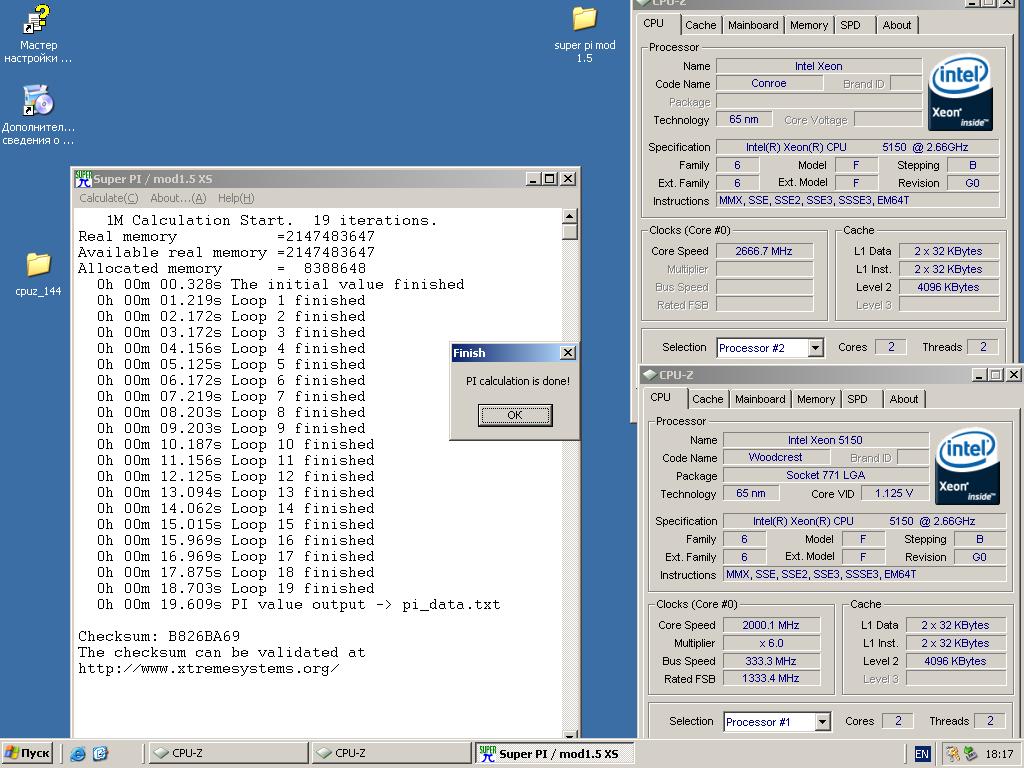Image resolution: width=1024 pixels, height=768 pixels.
Task: Close the Super PI window
Action: [568, 179]
